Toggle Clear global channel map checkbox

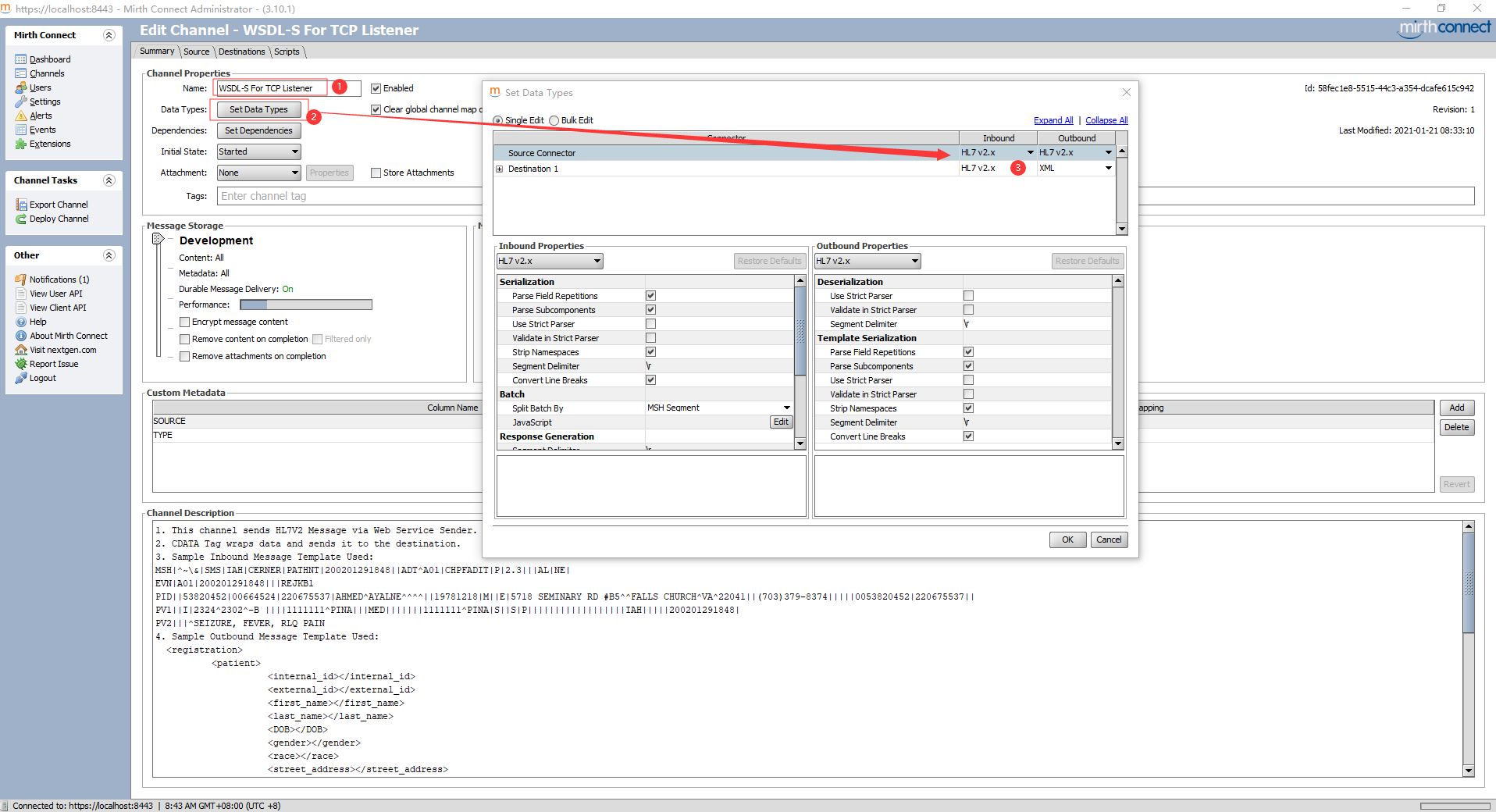point(376,109)
